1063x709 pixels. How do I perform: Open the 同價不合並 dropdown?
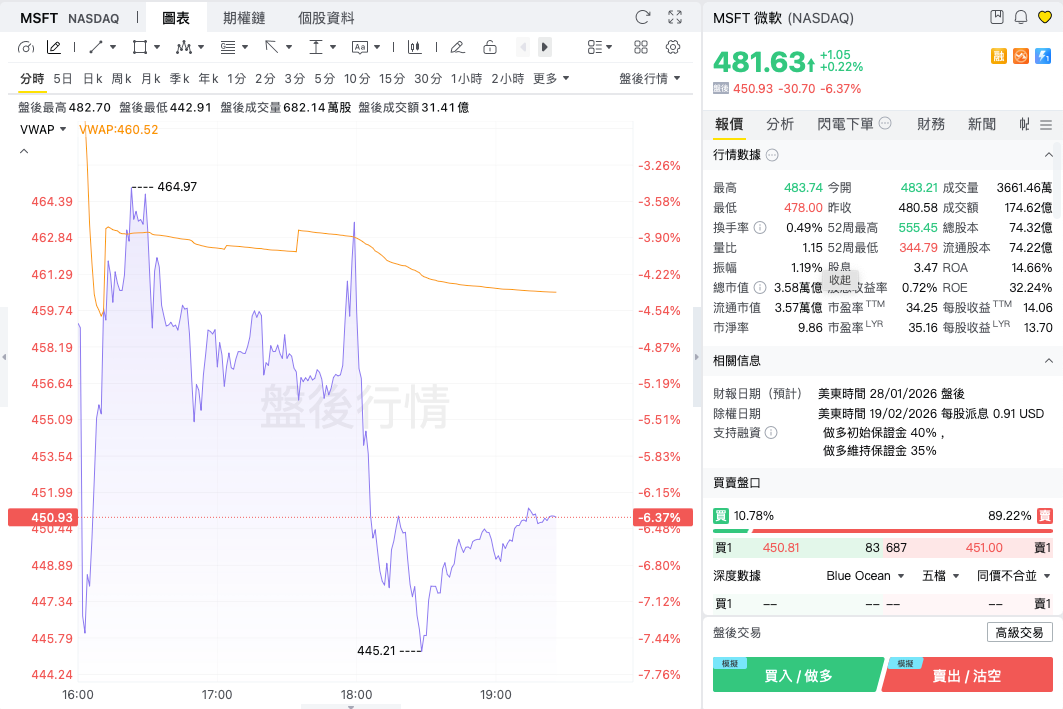click(x=1013, y=575)
